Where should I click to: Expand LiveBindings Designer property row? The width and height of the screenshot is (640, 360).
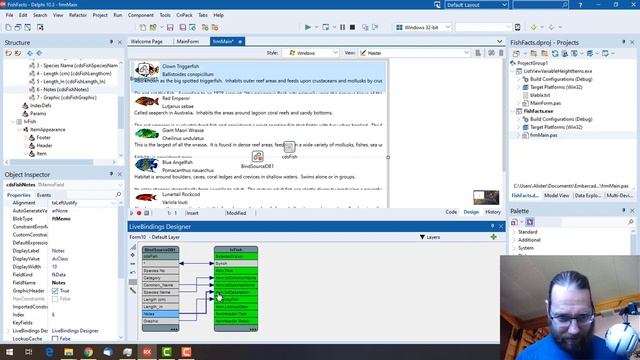8,331
